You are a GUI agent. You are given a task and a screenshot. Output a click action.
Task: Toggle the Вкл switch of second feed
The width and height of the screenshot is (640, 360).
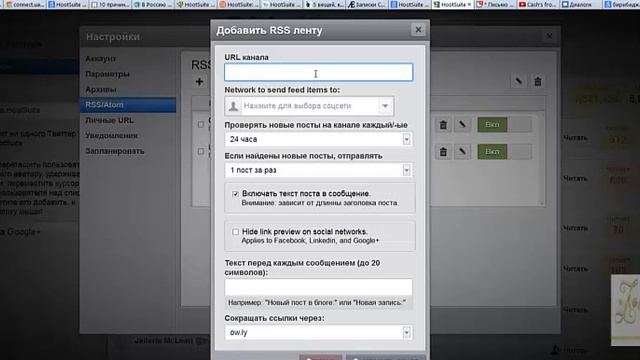[x=504, y=152]
